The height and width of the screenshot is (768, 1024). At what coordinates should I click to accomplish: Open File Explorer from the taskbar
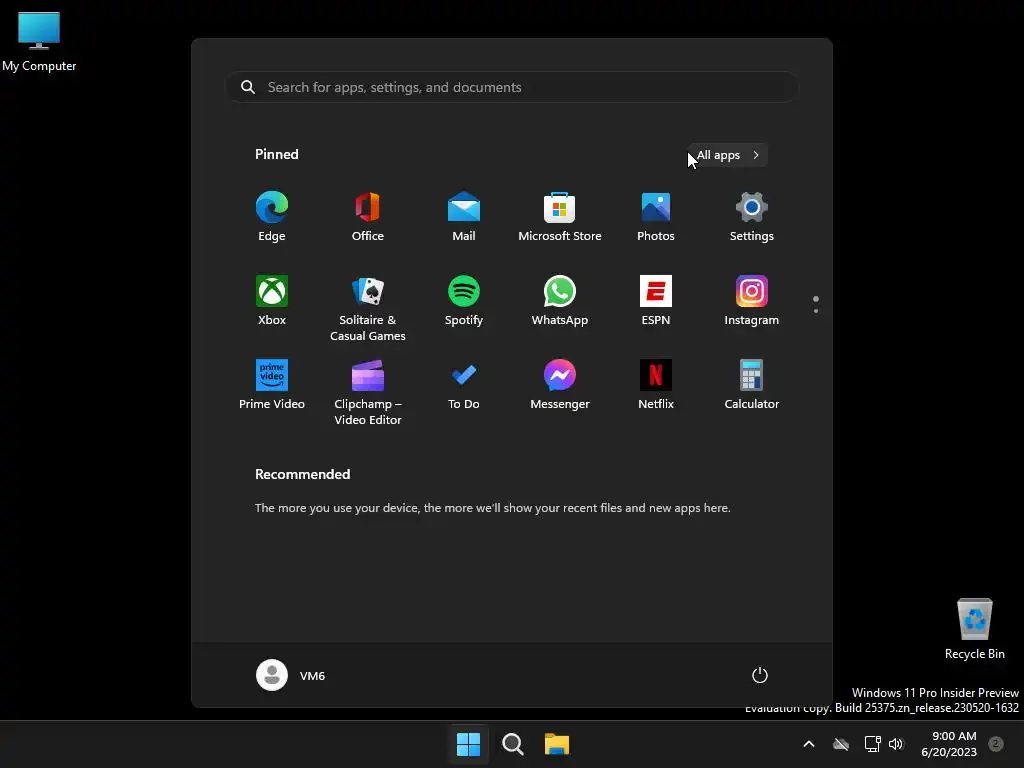point(557,744)
